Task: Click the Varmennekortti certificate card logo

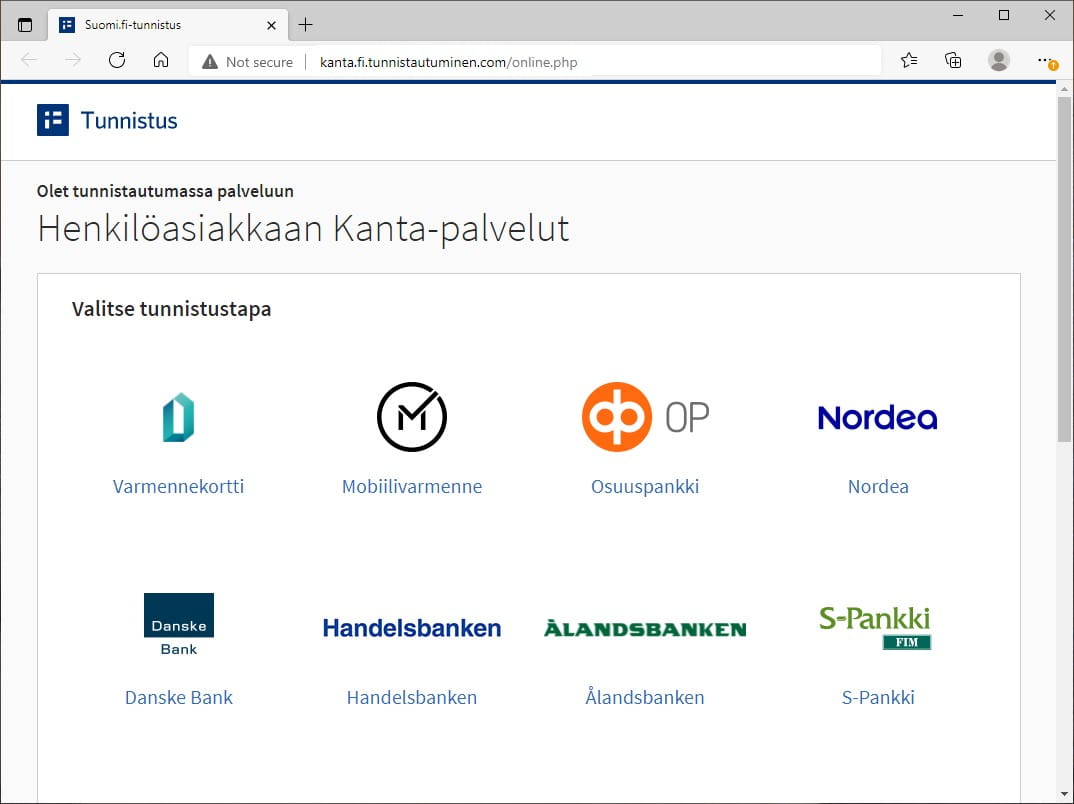Action: pyautogui.click(x=178, y=417)
